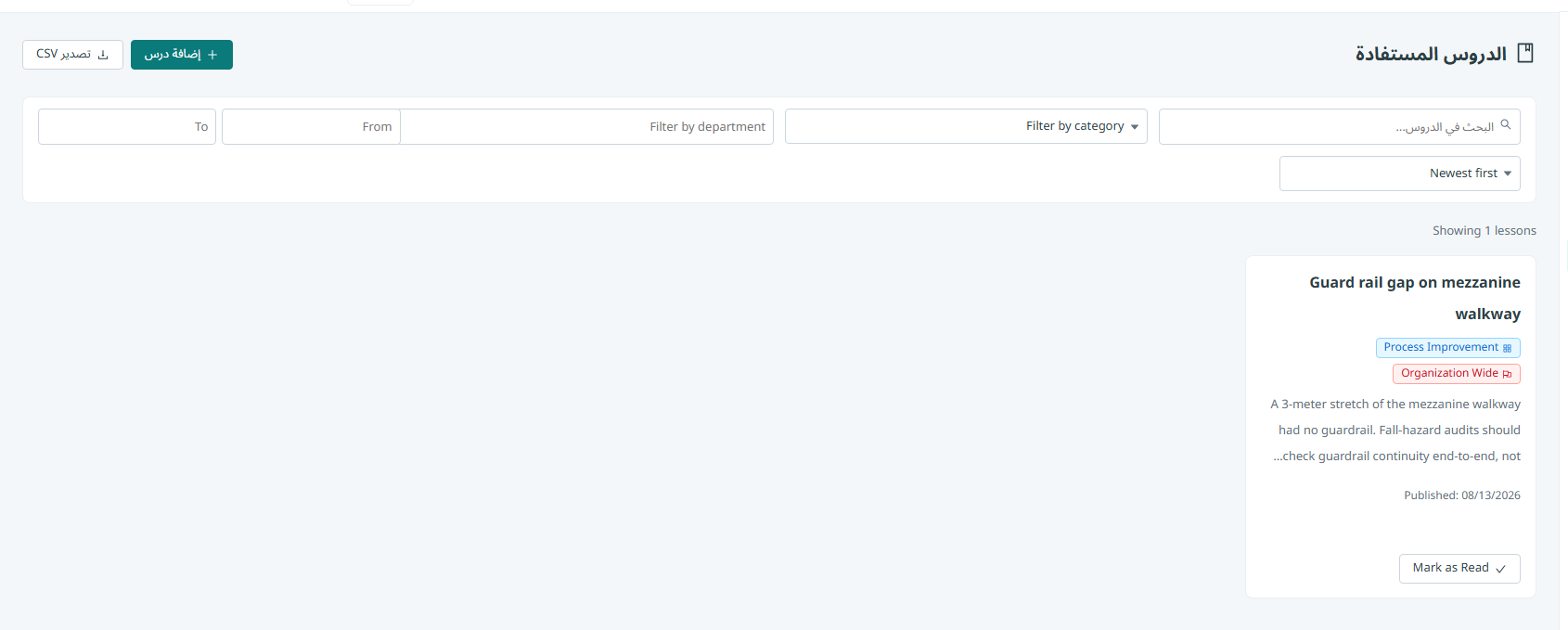Export lessons with تصدير CSV button
This screenshot has width=1568, height=630.
pyautogui.click(x=72, y=55)
